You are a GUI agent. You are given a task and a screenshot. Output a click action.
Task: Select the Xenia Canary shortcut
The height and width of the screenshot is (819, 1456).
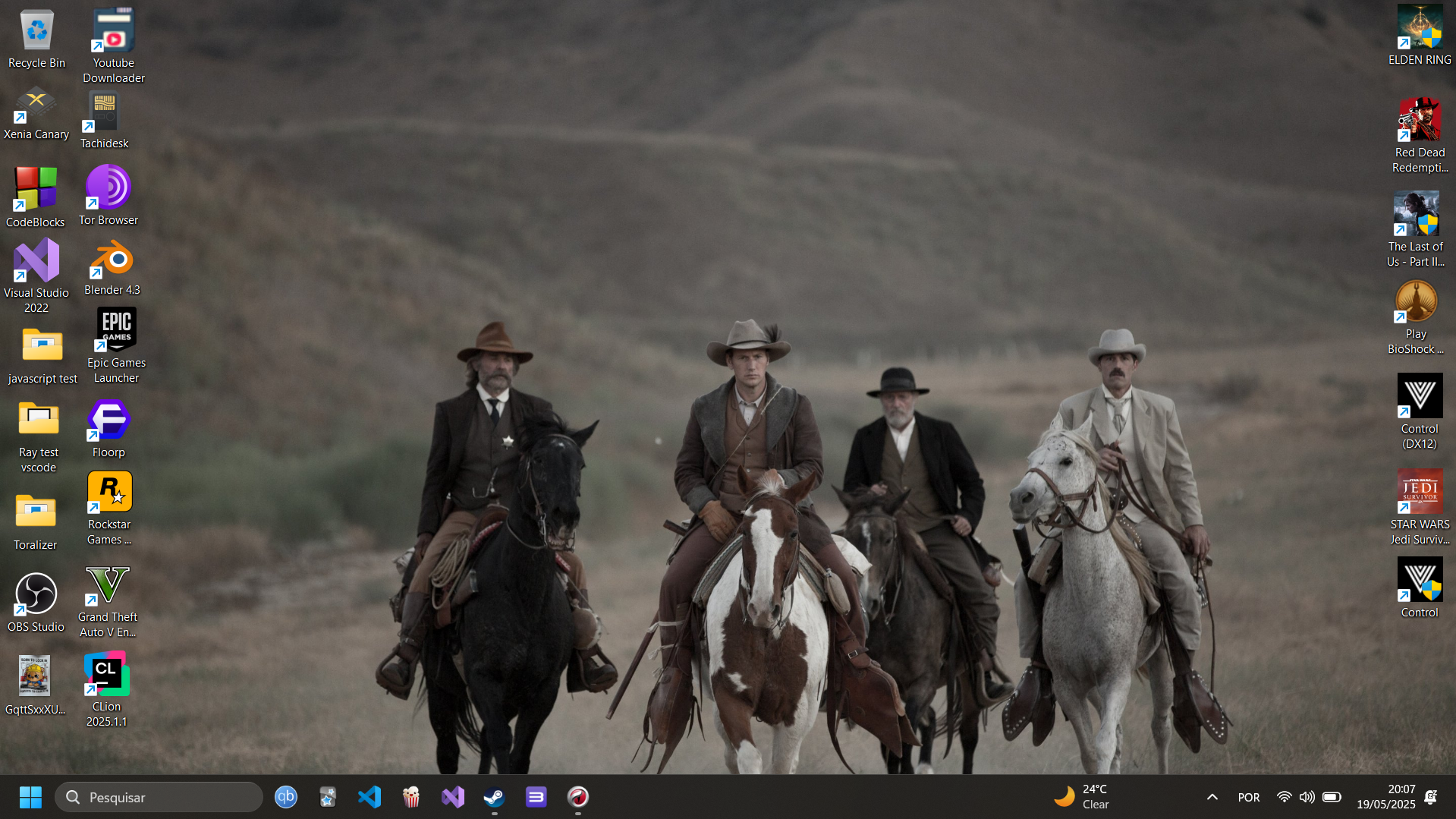click(x=36, y=114)
